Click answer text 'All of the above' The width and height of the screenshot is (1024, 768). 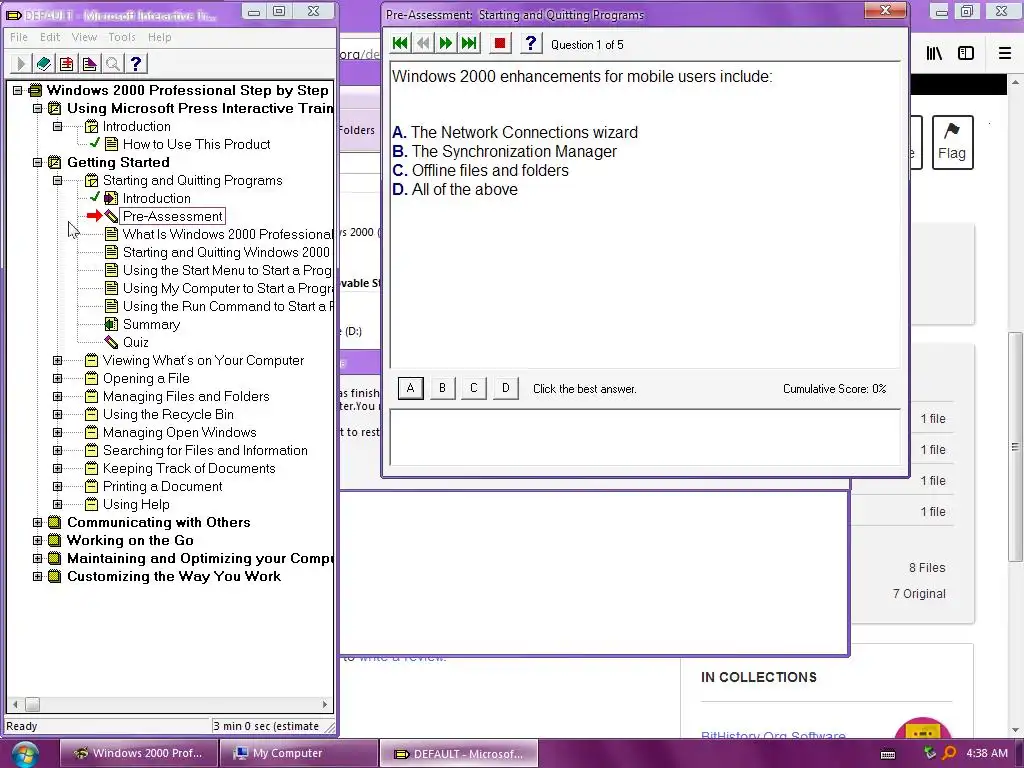point(464,189)
